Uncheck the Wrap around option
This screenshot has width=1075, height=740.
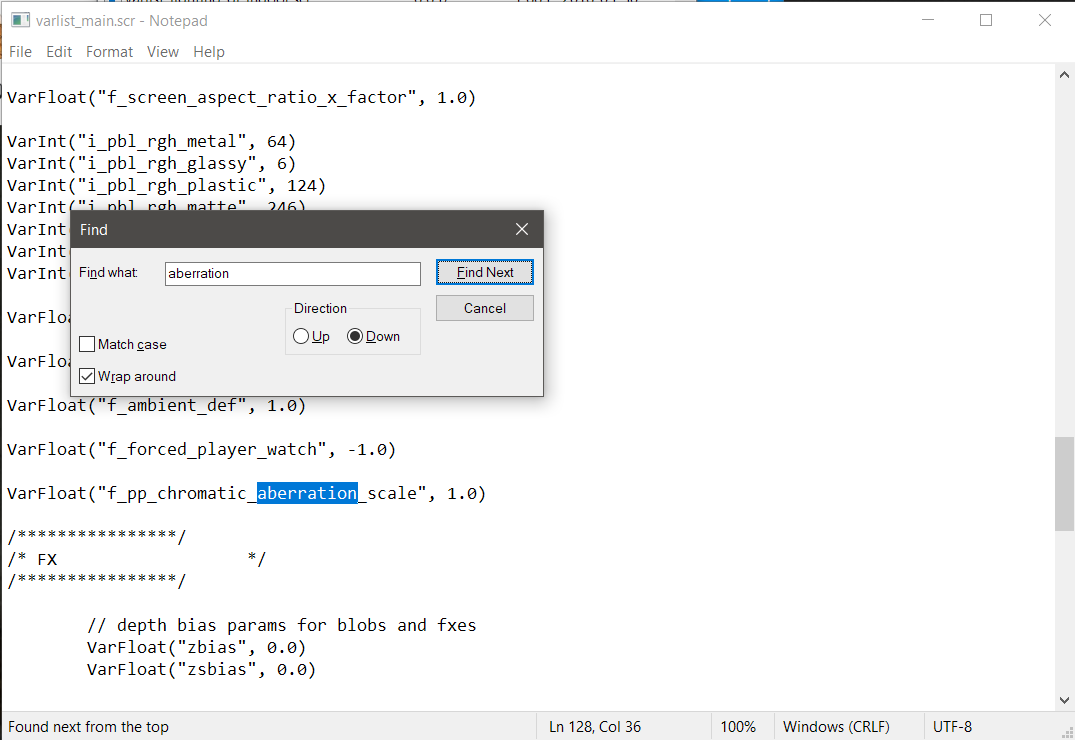(x=88, y=377)
